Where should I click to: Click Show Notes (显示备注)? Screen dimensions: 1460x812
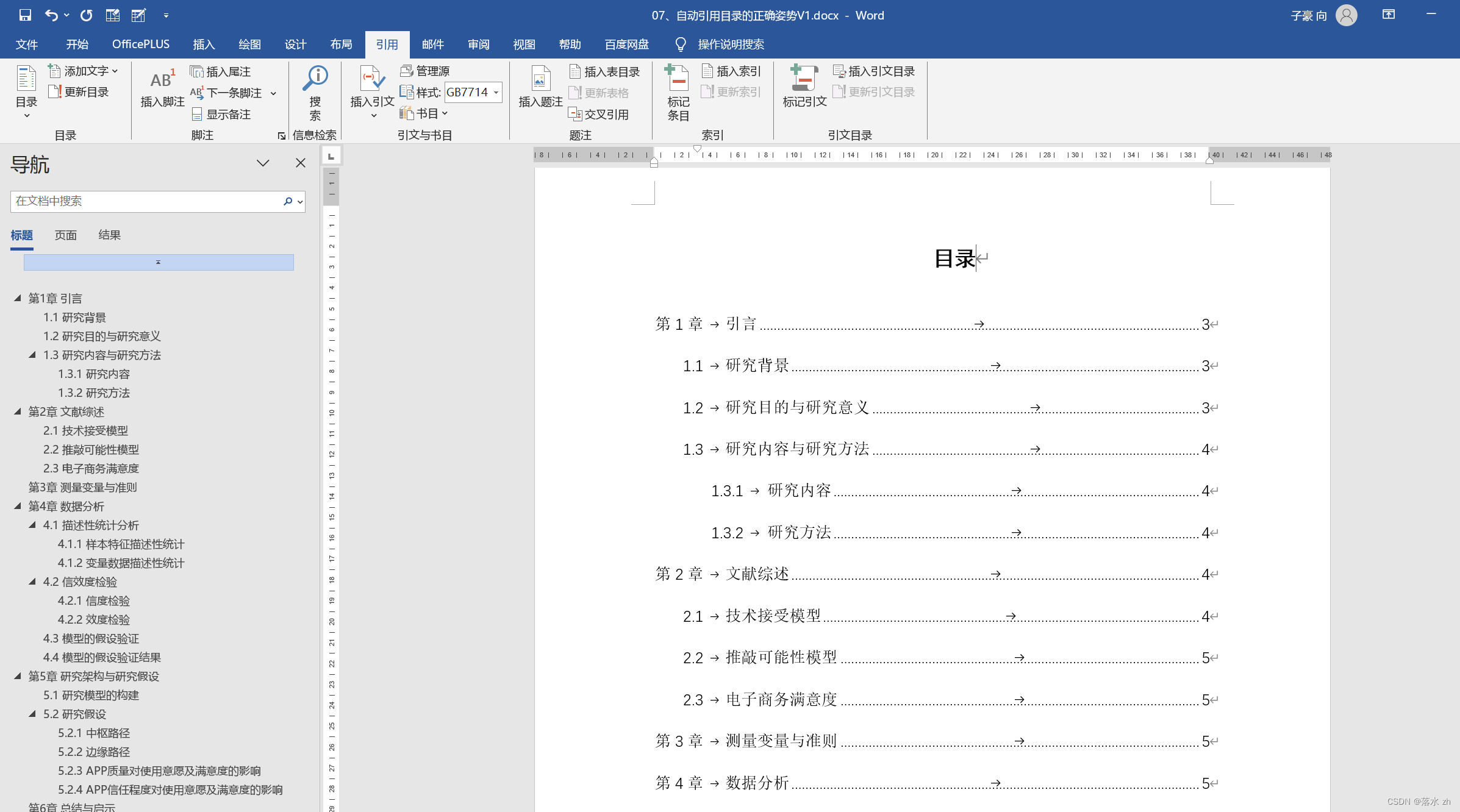tap(221, 114)
